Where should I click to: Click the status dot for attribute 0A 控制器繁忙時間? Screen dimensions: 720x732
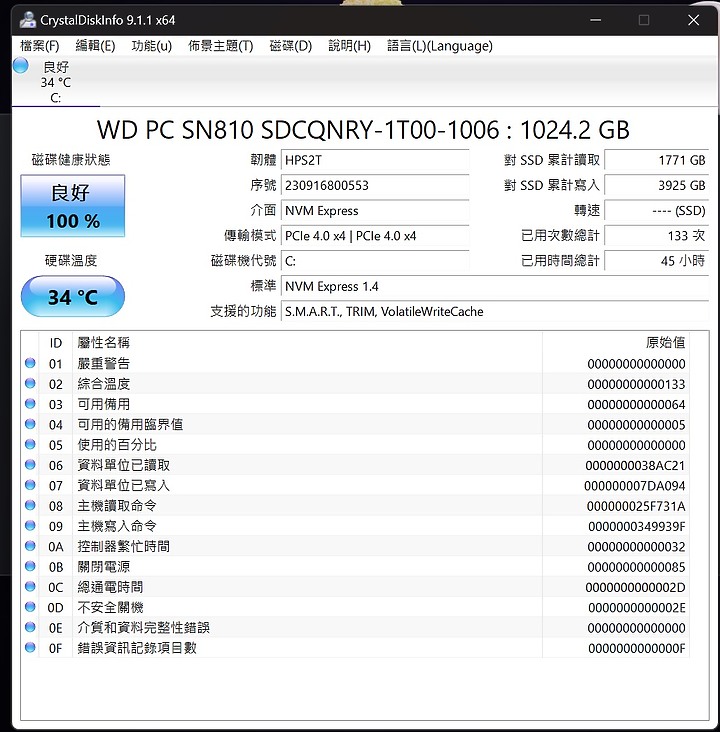[30, 546]
